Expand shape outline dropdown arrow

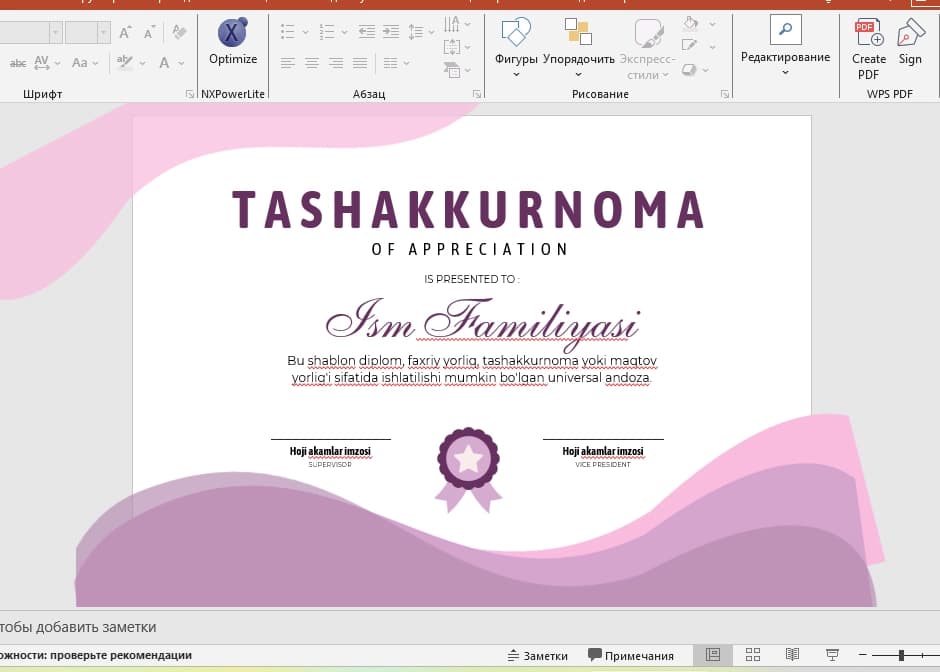(x=712, y=47)
